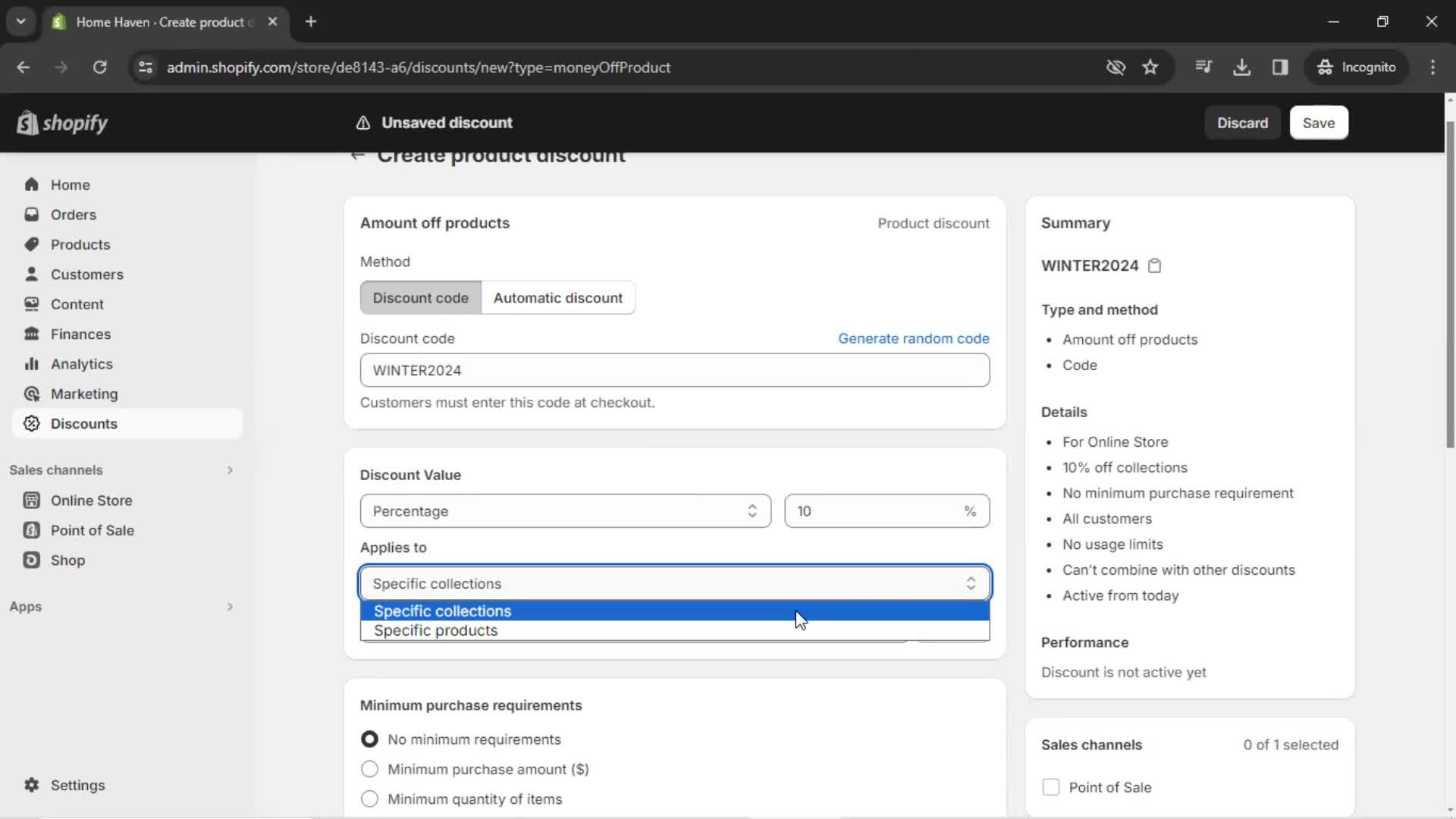The height and width of the screenshot is (819, 1456).
Task: Expand the Applies to dropdown
Action: click(676, 583)
